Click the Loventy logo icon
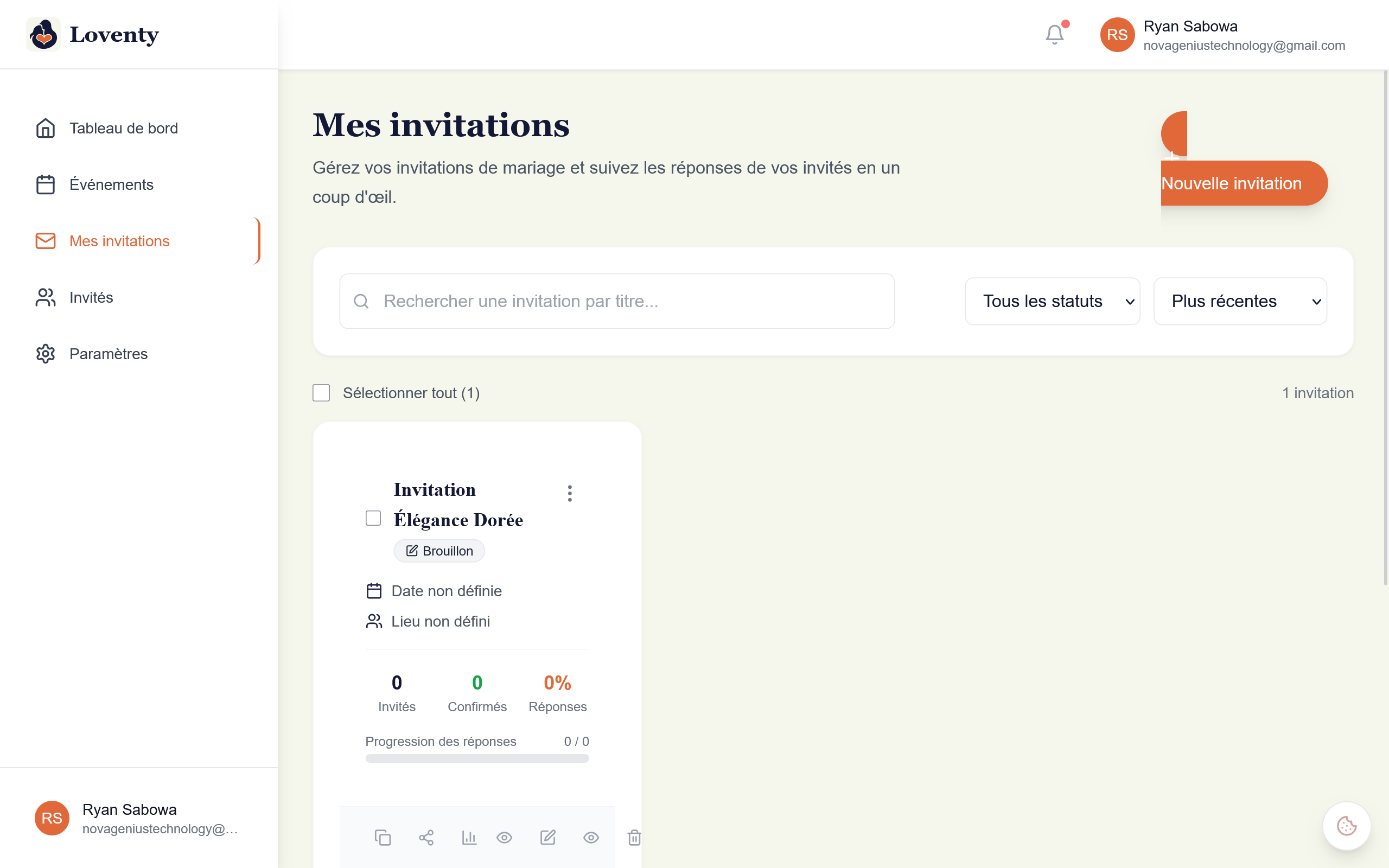The height and width of the screenshot is (868, 1389). [43, 34]
